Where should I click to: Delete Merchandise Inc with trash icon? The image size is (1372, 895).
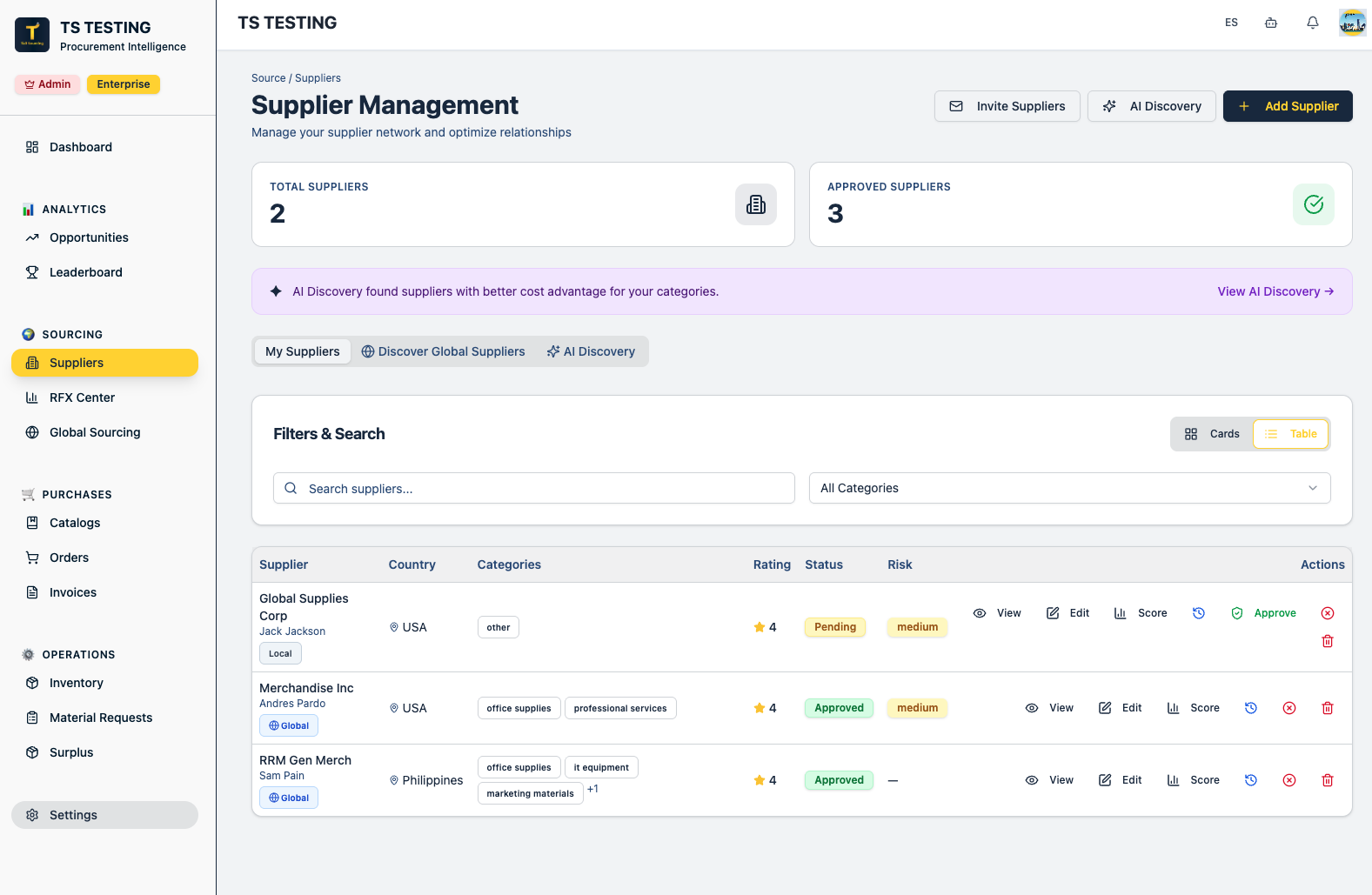tap(1328, 708)
